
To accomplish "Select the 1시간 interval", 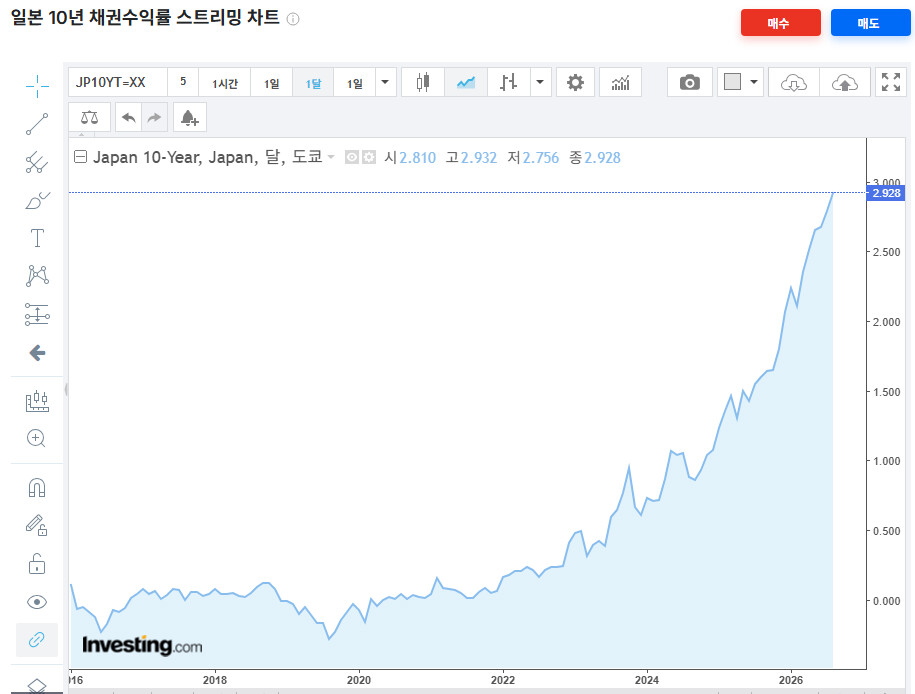I will (x=225, y=82).
